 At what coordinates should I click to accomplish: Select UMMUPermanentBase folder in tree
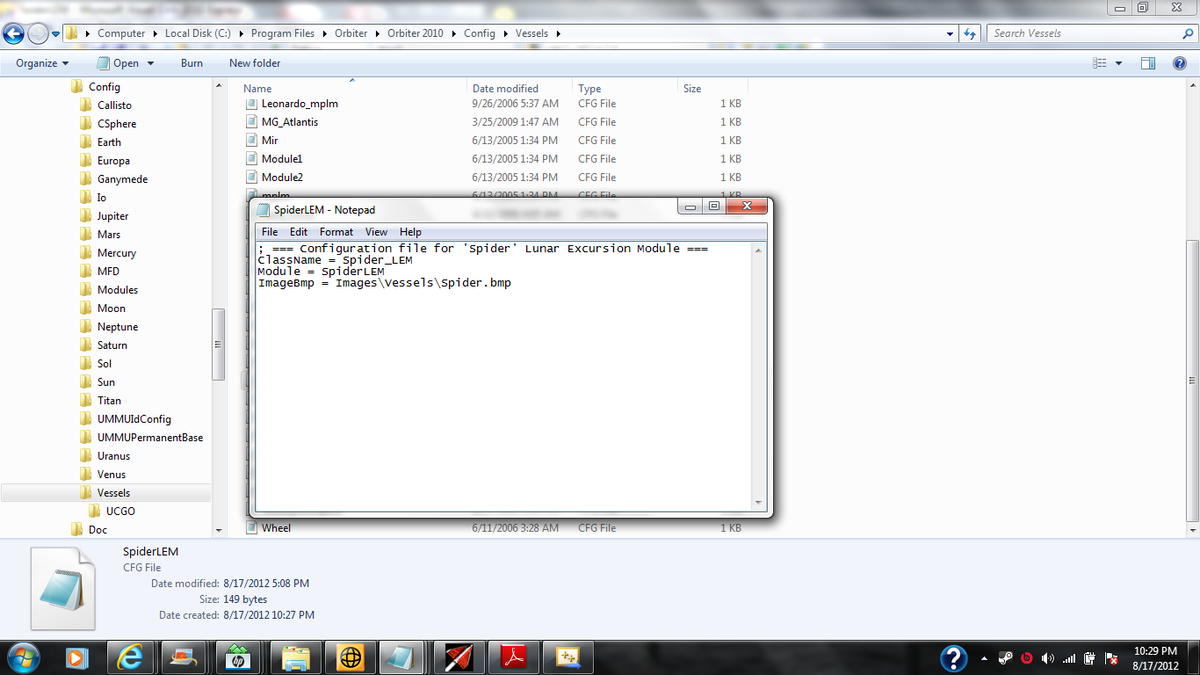tap(150, 437)
